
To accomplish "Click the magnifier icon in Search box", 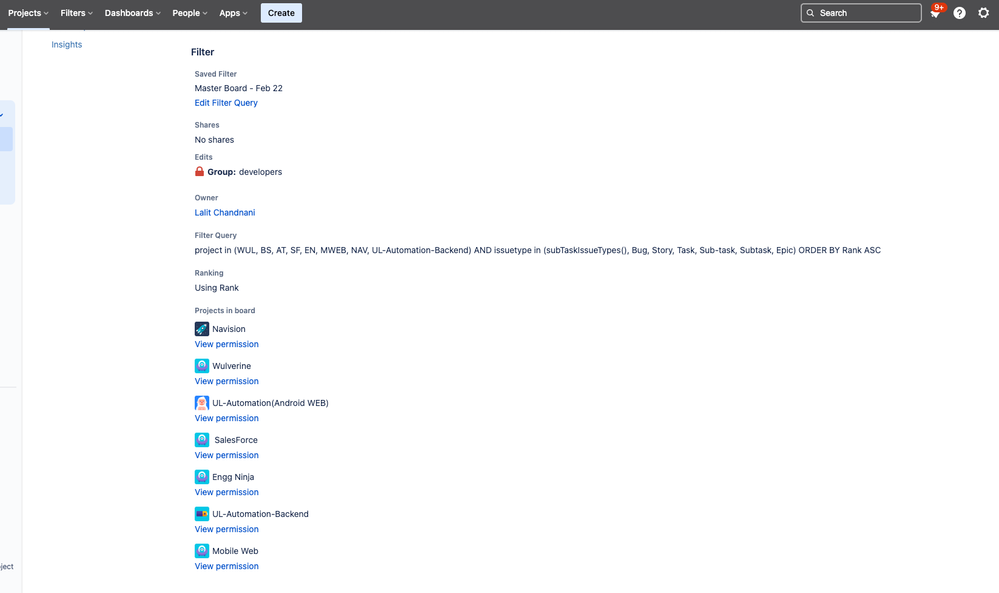I will tap(810, 13).
